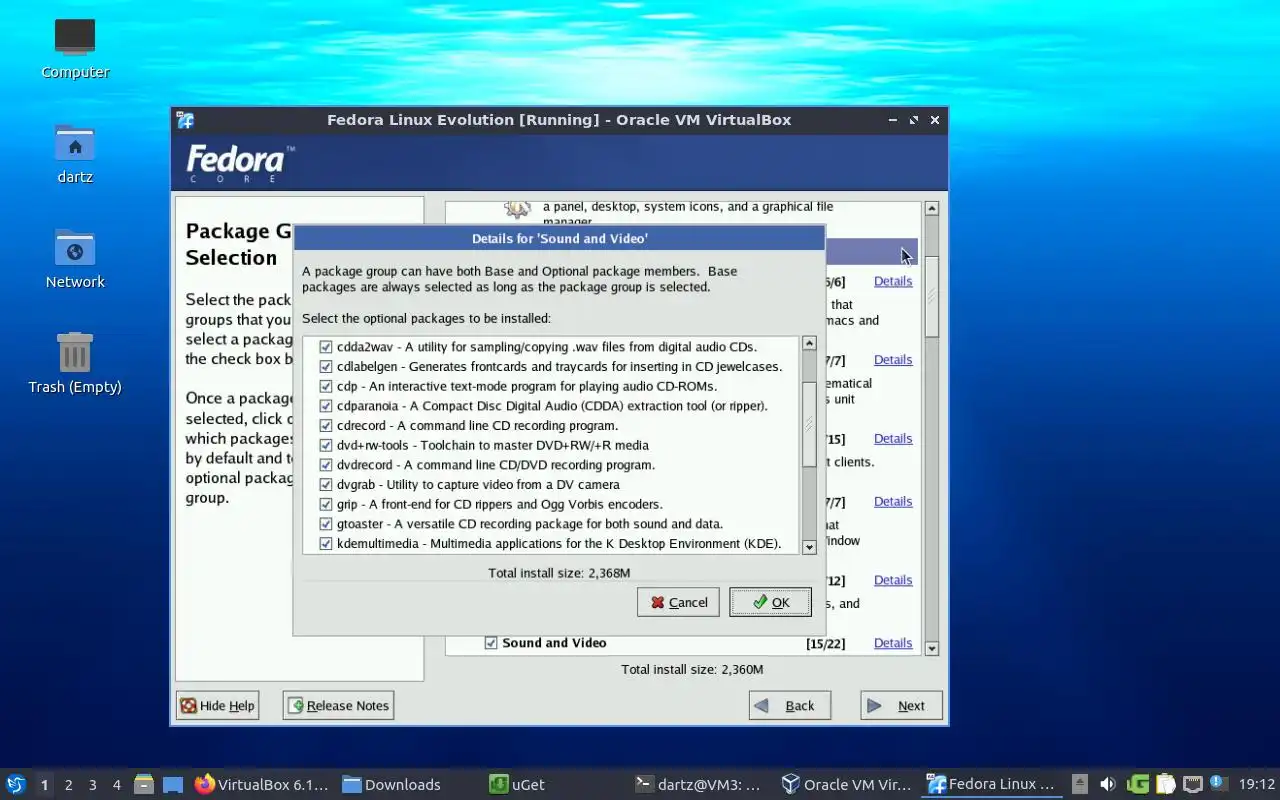Viewport: 1280px width, 800px height.
Task: Open Details link for Sound and Video
Action: [893, 643]
